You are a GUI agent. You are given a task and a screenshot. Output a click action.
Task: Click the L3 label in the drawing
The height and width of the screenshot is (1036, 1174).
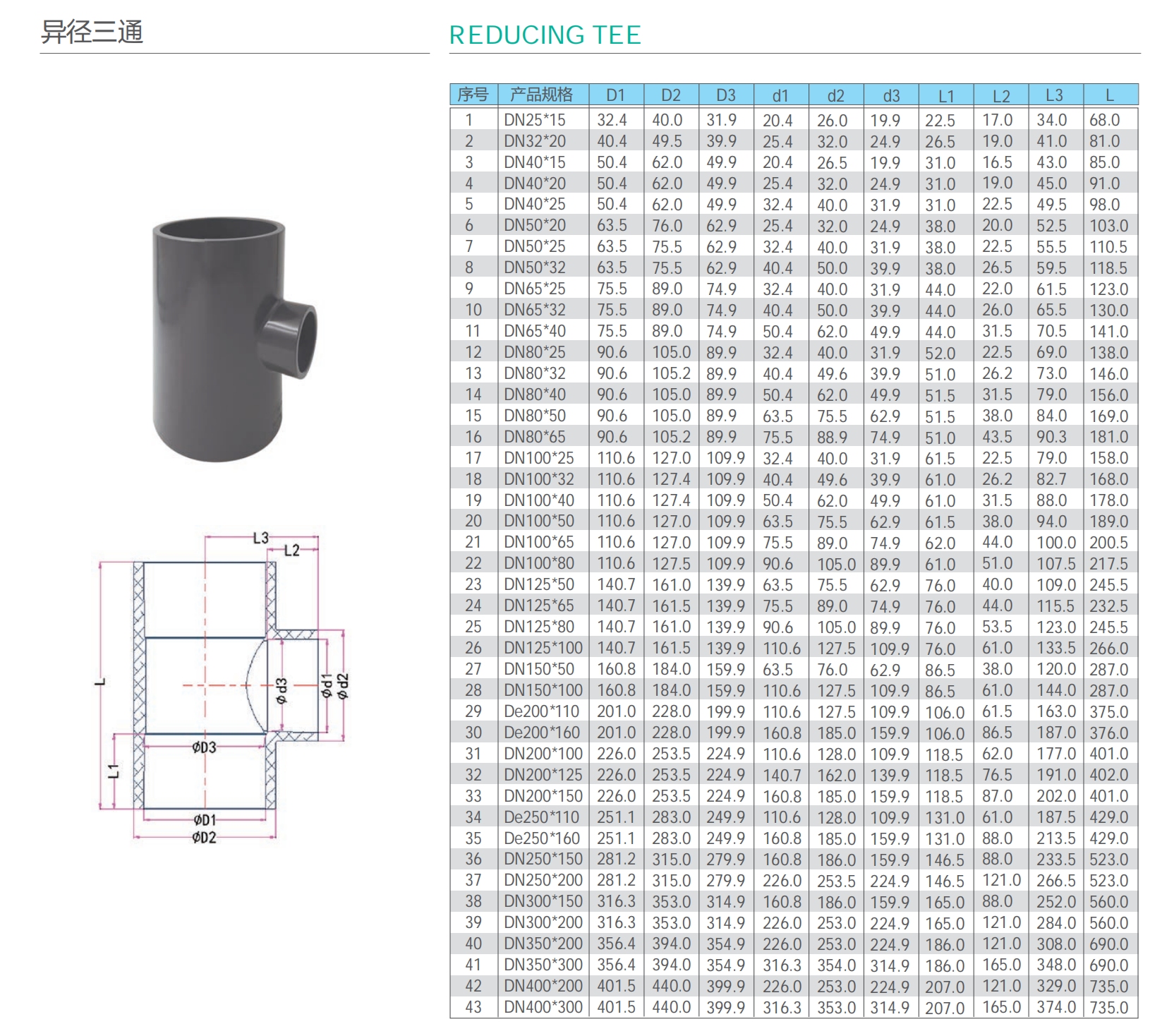click(261, 538)
